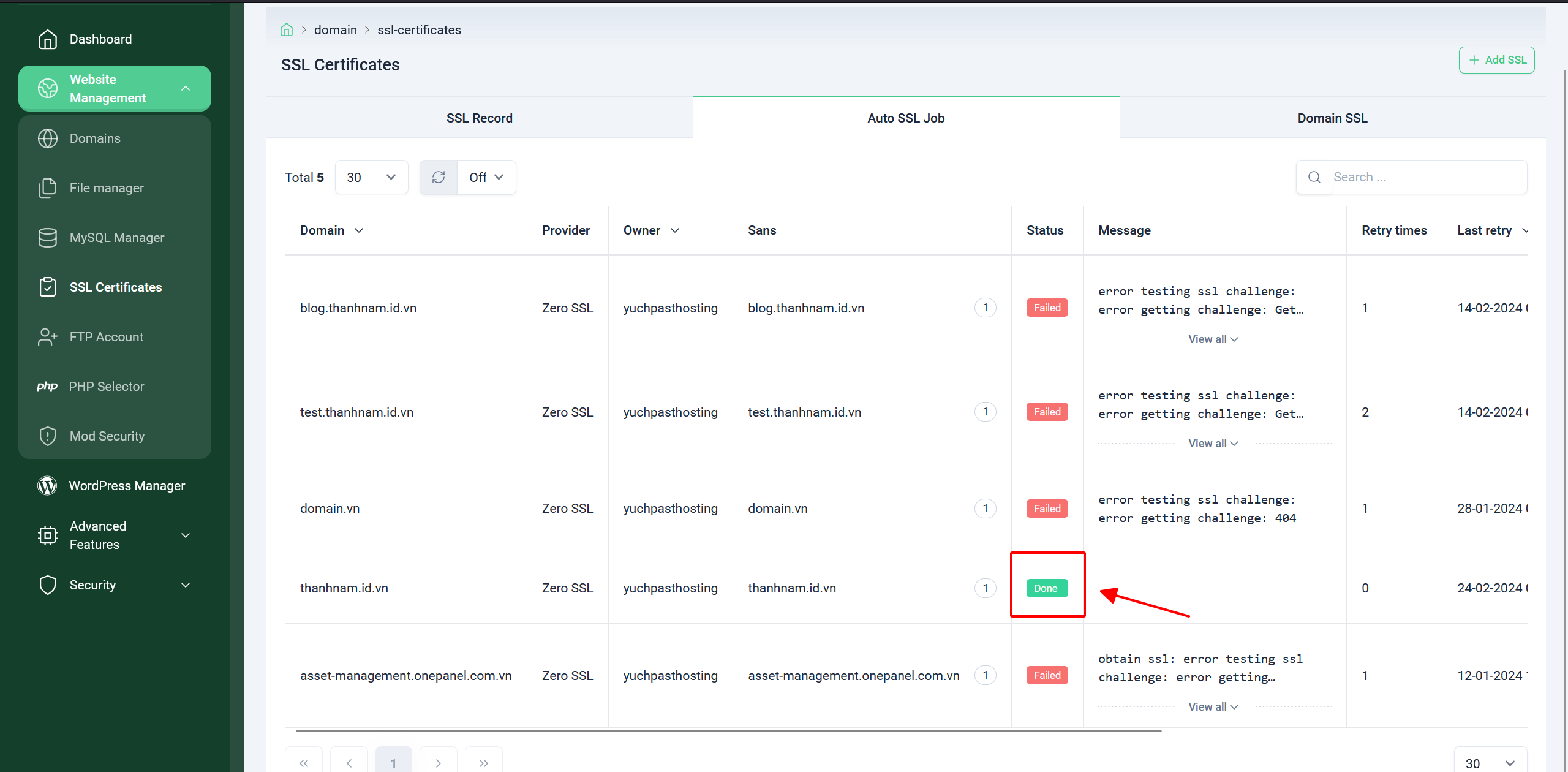Viewport: 1568px width, 772px height.
Task: Click the 28-01-2024 last retry value
Action: point(1492,509)
